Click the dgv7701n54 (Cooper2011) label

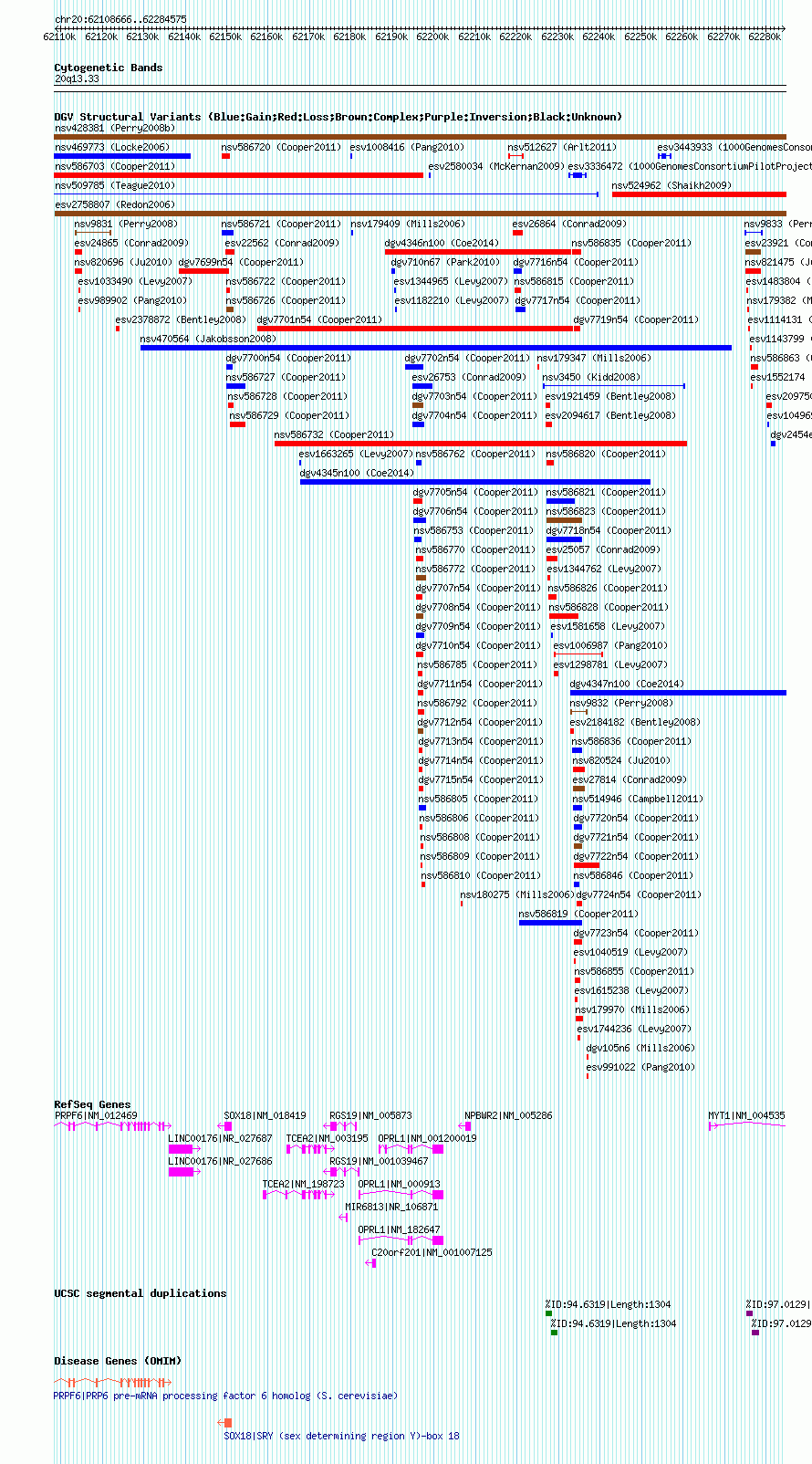click(319, 319)
